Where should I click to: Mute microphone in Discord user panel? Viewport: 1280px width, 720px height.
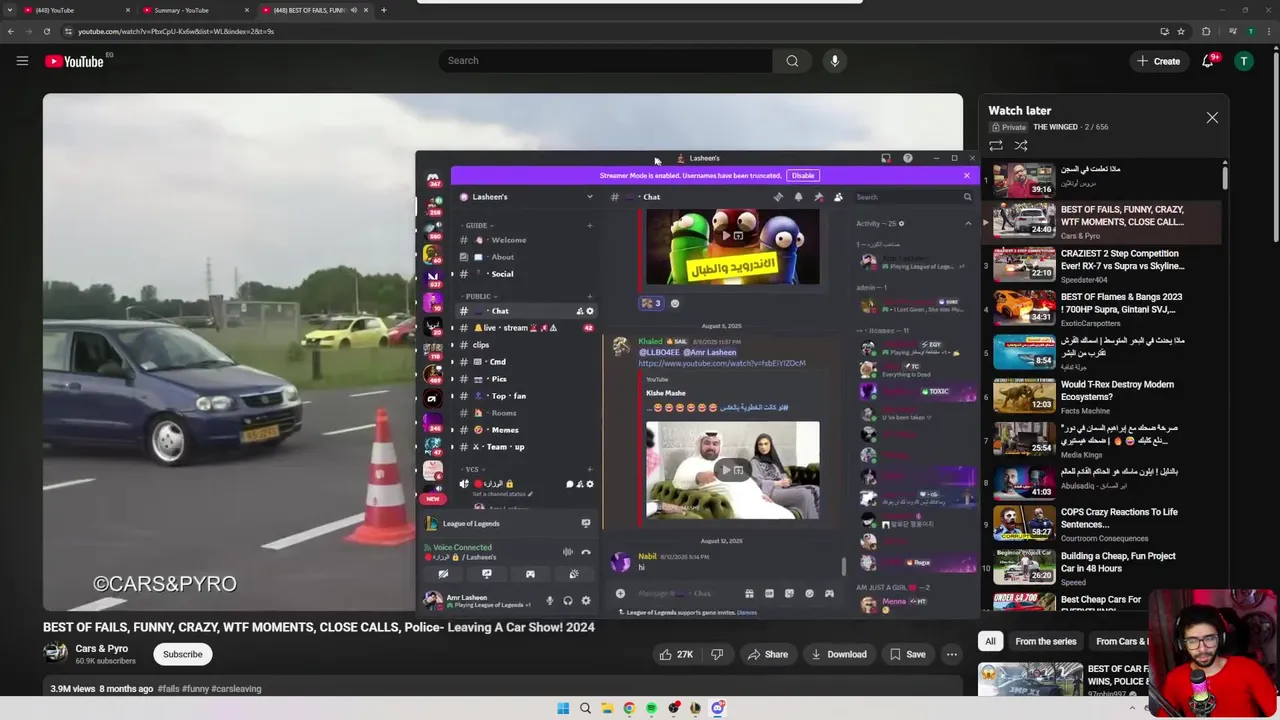(x=549, y=600)
